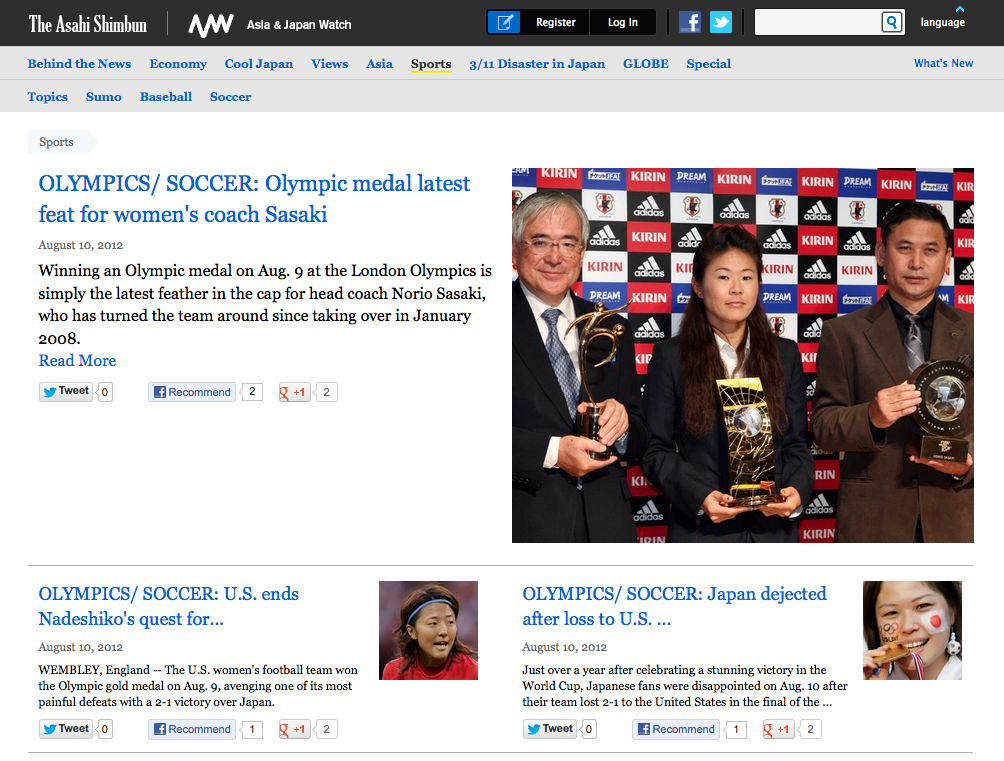
Task: Open the What's New link
Action: coord(943,64)
